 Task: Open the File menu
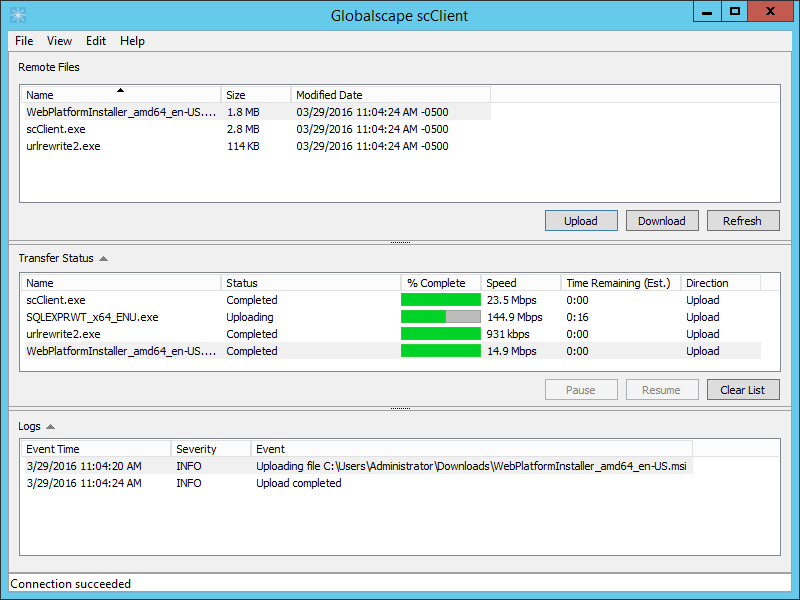click(x=24, y=41)
